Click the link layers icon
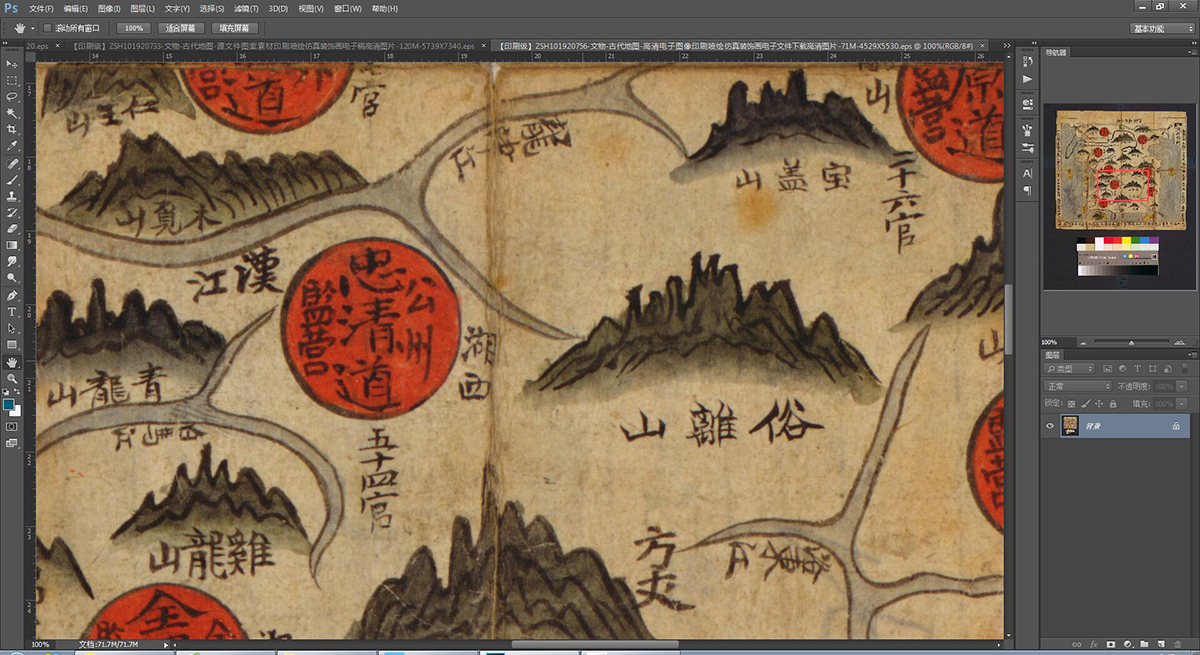 point(1078,643)
